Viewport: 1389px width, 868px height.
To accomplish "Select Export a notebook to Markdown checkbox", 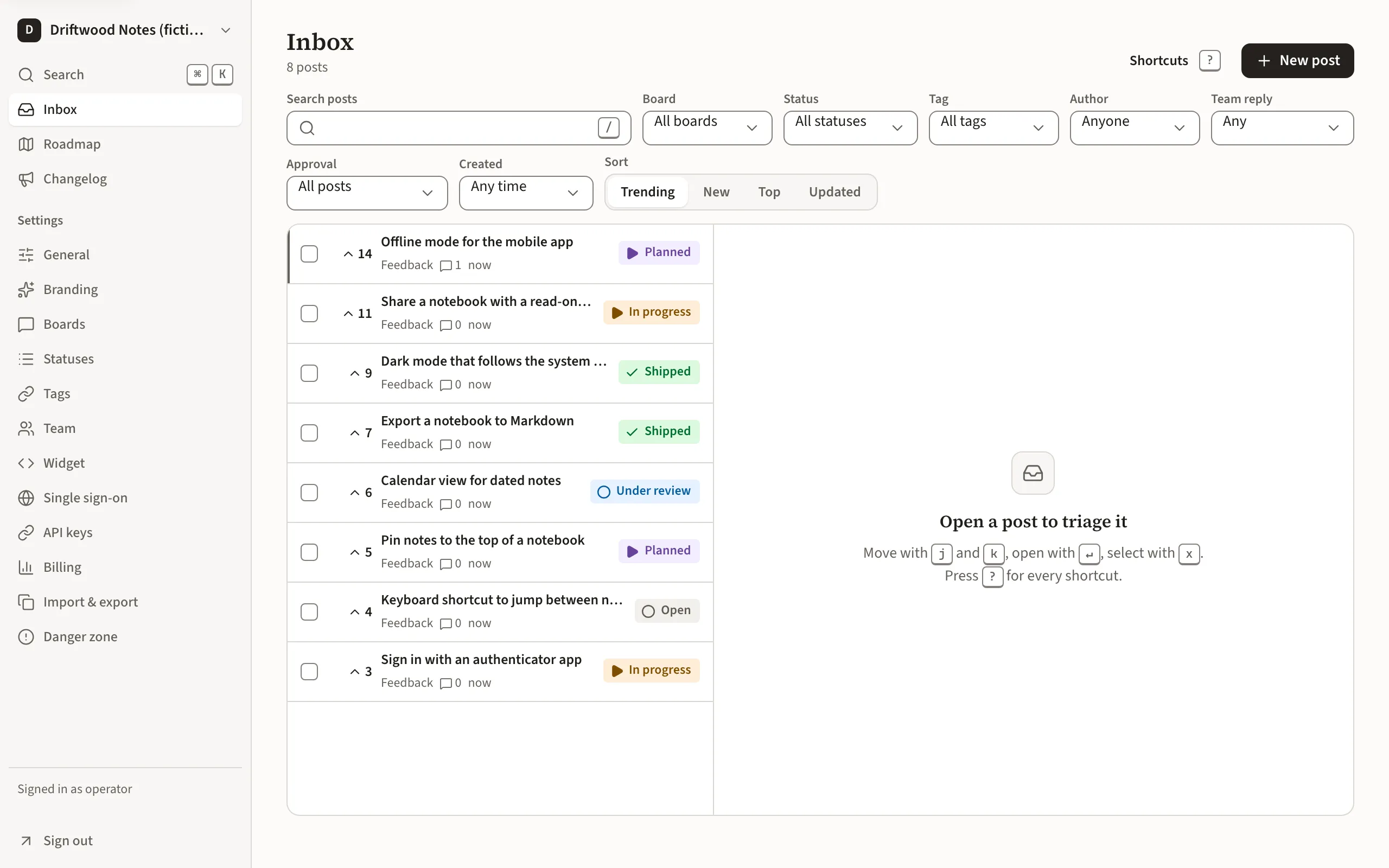I will [x=309, y=433].
